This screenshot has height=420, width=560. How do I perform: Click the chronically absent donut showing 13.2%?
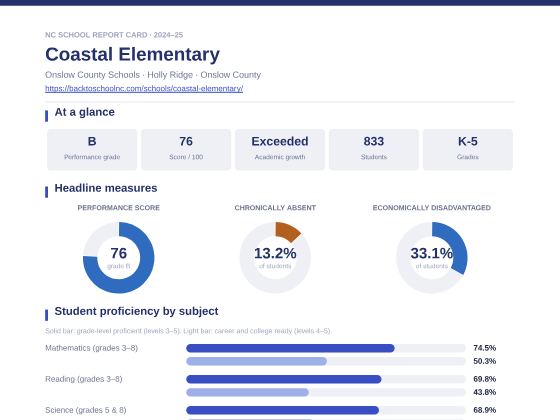pos(275,258)
